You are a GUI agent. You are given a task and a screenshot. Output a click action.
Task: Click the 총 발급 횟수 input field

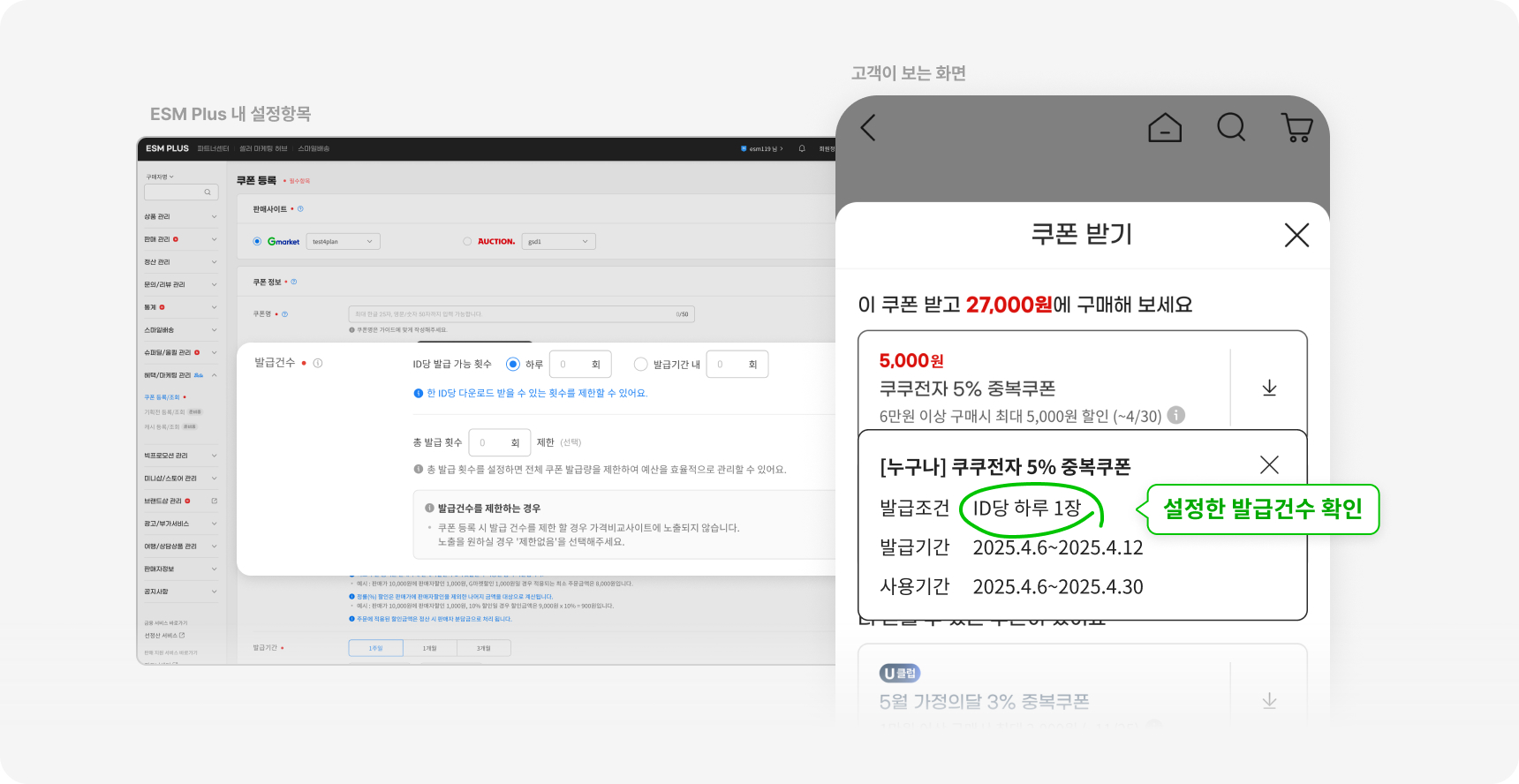pos(499,442)
